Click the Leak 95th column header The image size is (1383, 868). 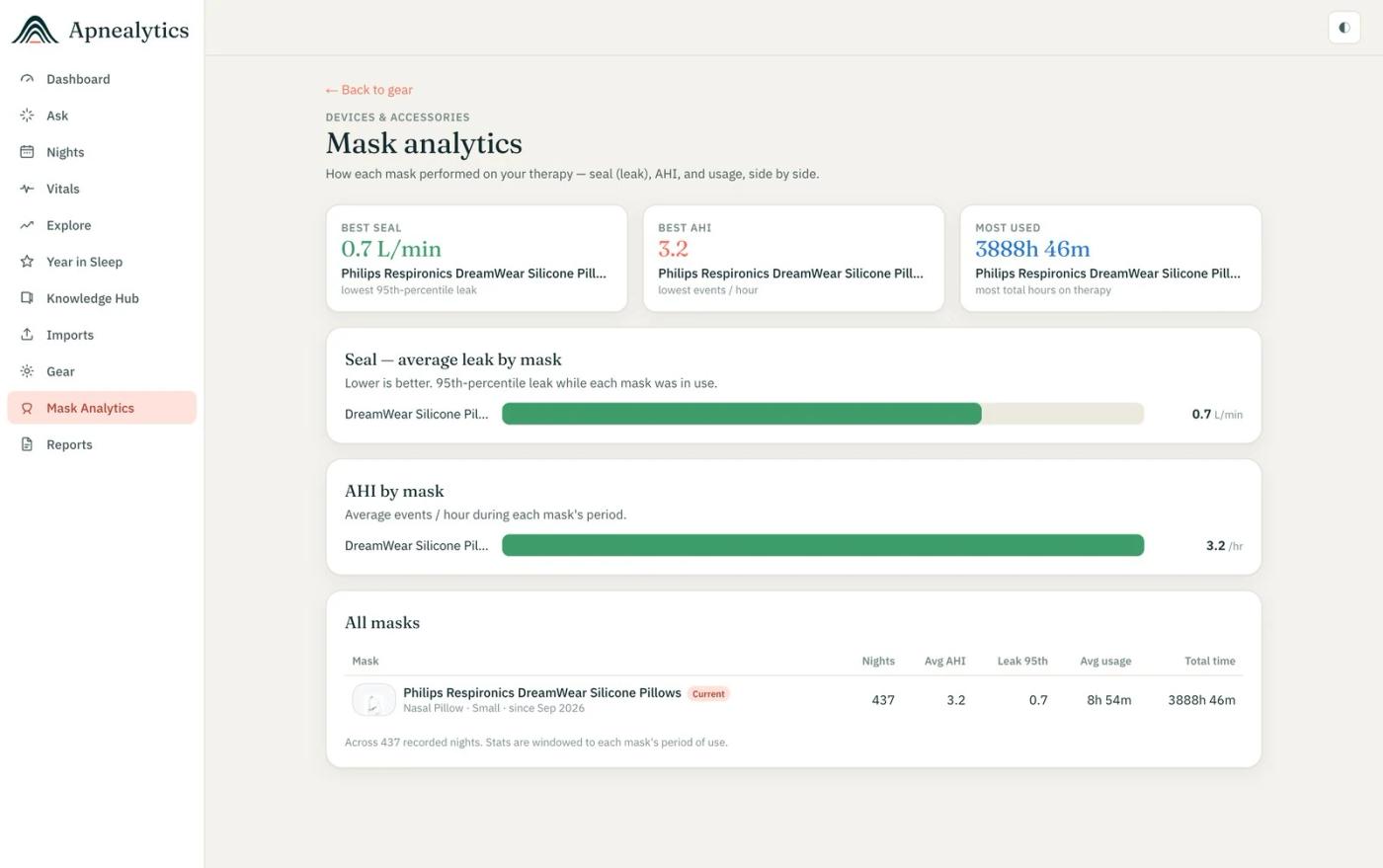[1022, 662]
